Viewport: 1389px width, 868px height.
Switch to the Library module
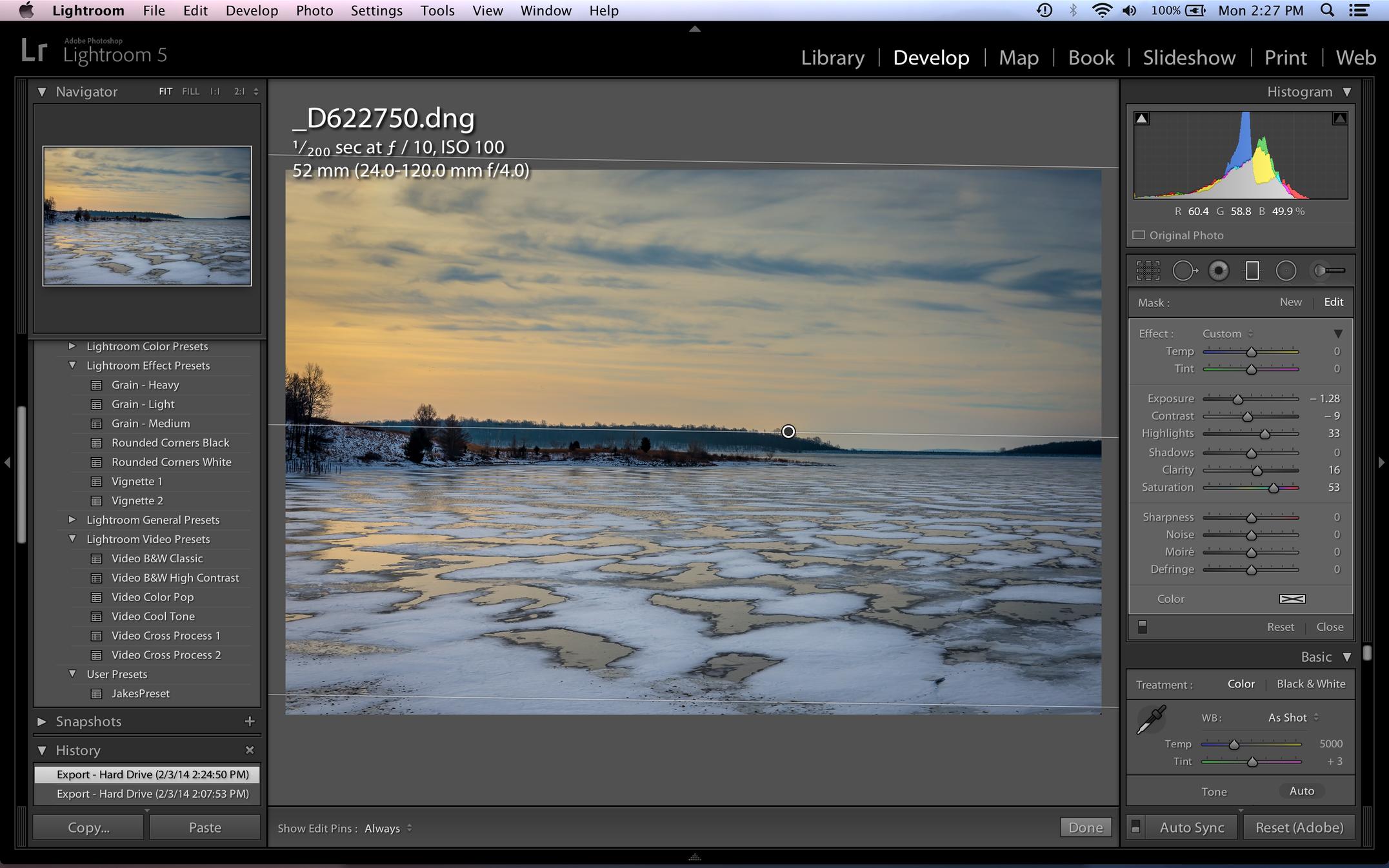point(832,57)
